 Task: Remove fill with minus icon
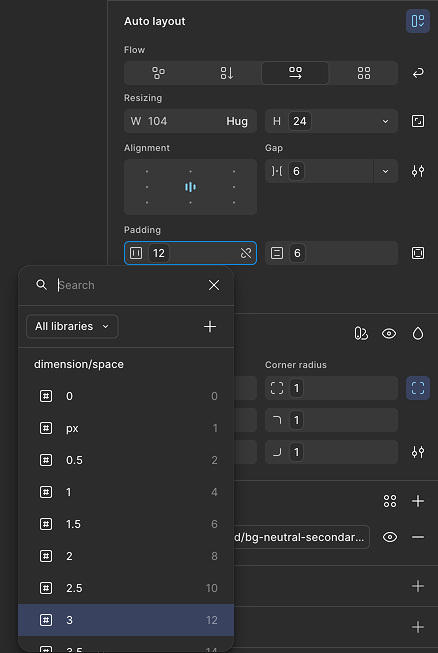pyautogui.click(x=418, y=537)
